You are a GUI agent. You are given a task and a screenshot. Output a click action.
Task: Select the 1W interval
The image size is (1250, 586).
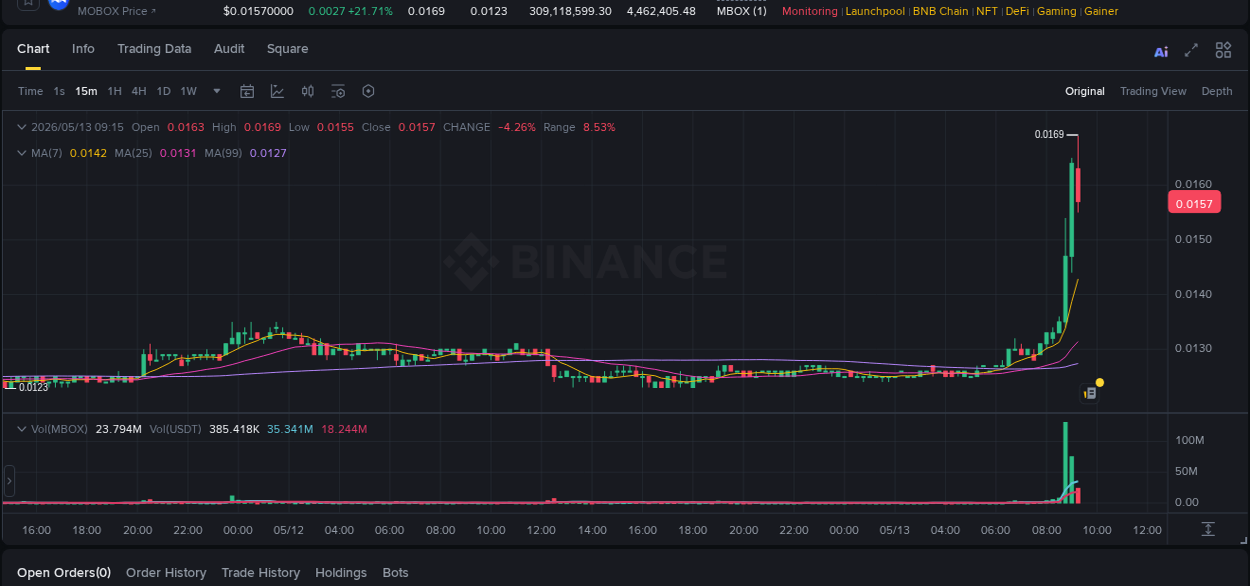coord(188,91)
